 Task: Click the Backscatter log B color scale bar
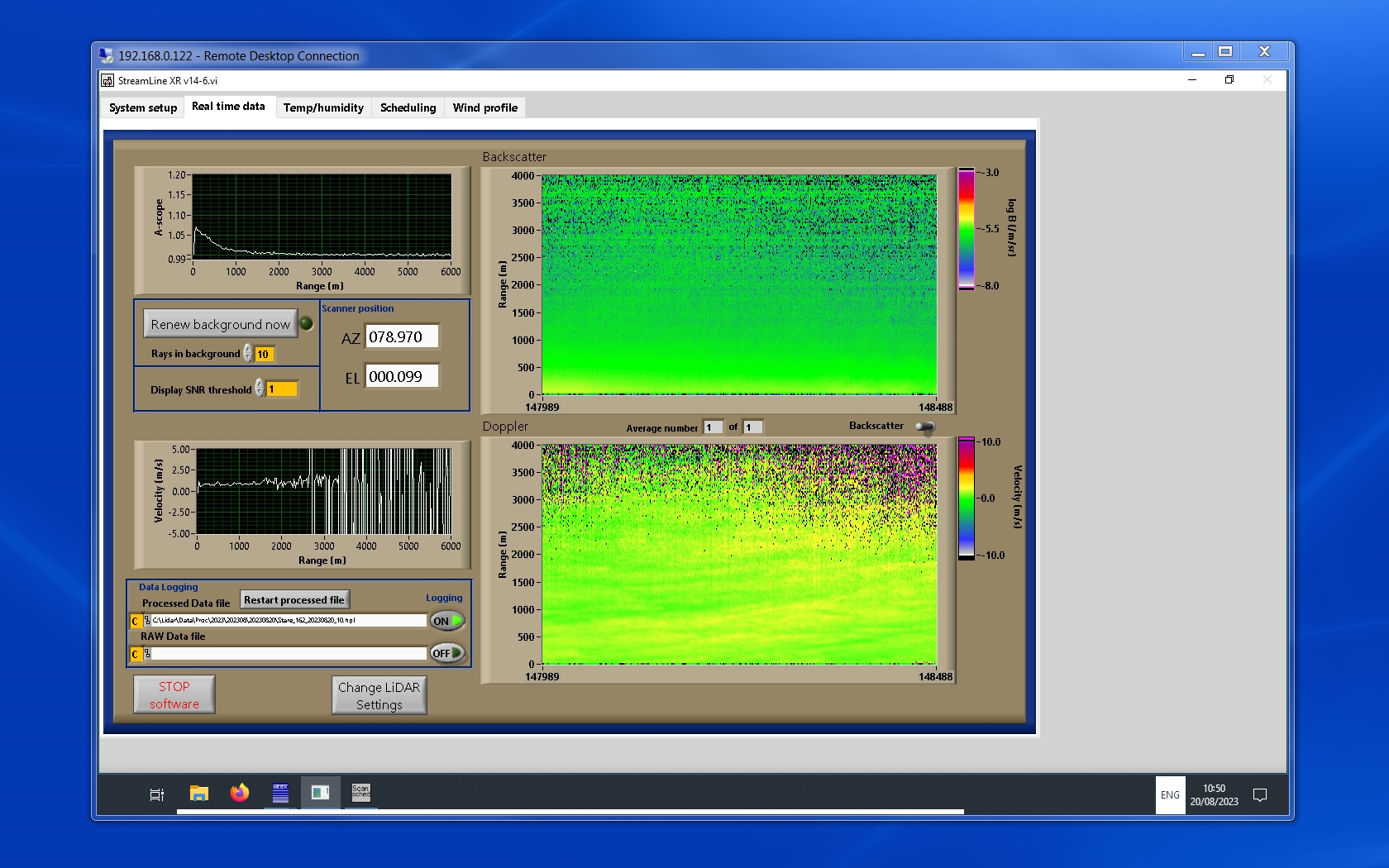pyautogui.click(x=966, y=229)
